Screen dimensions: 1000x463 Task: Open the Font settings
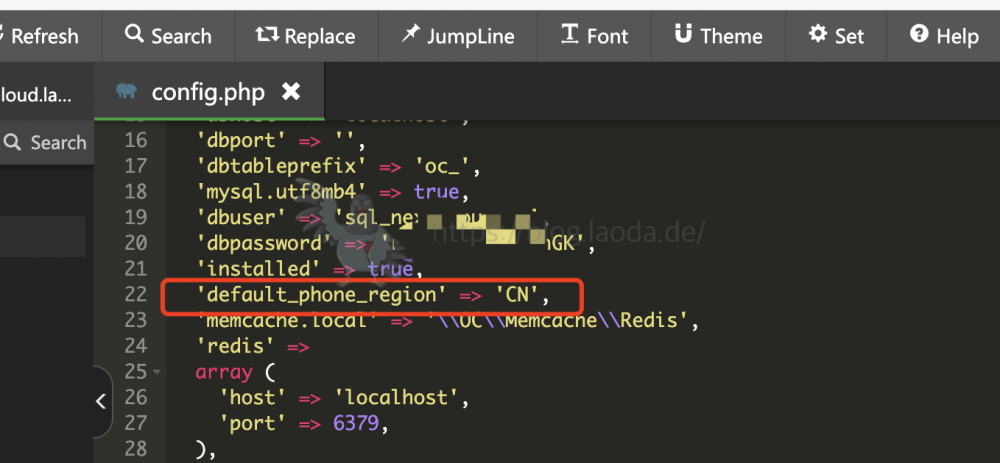pos(594,36)
